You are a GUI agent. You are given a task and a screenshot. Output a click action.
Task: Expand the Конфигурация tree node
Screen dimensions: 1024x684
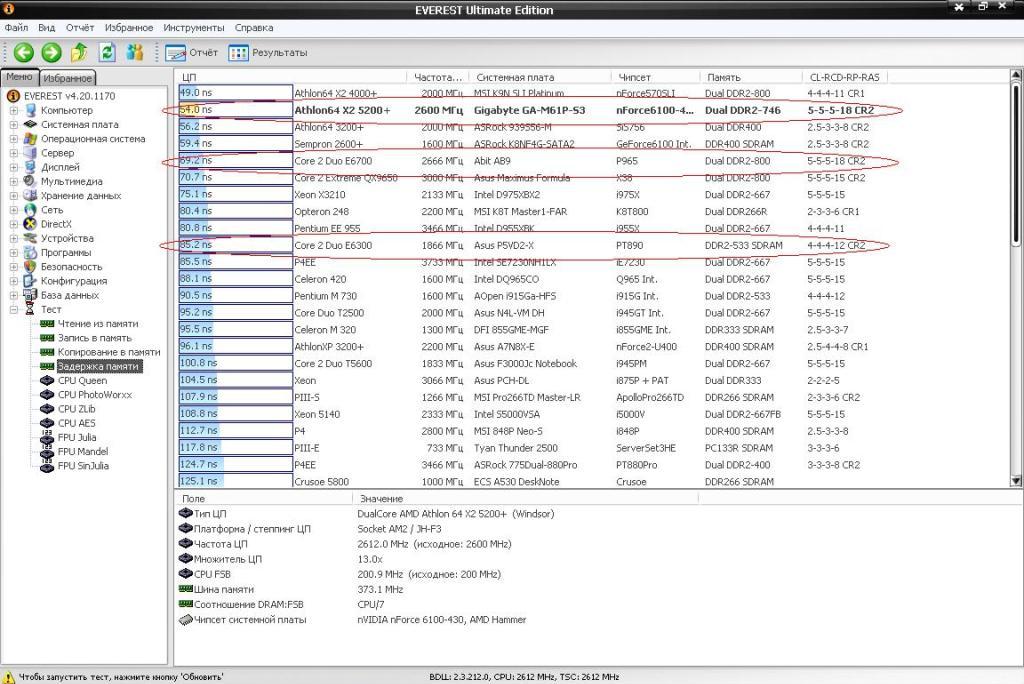tap(14, 281)
